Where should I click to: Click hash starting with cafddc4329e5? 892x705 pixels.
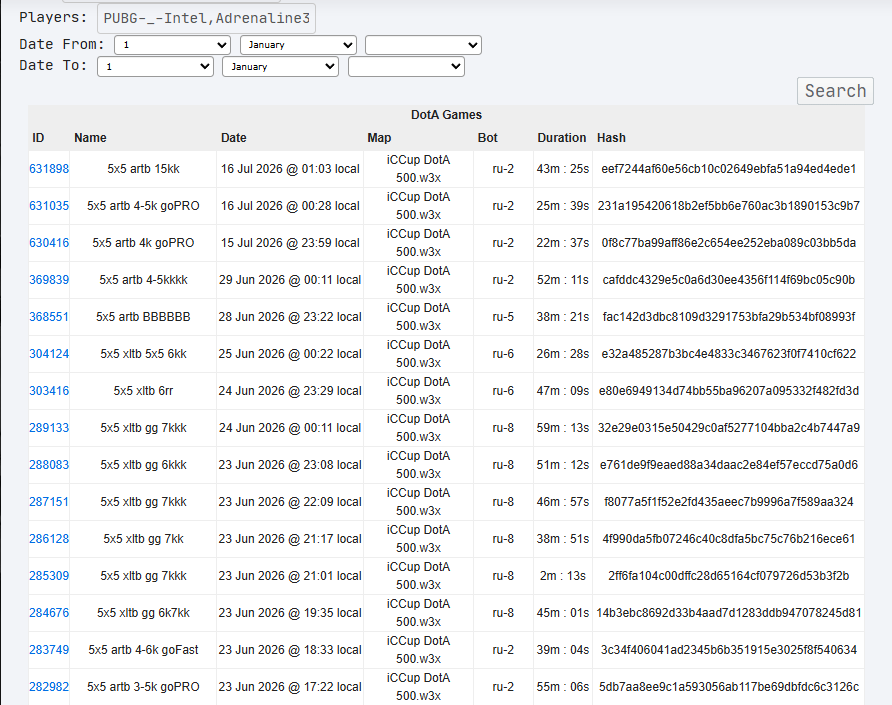click(x=729, y=280)
